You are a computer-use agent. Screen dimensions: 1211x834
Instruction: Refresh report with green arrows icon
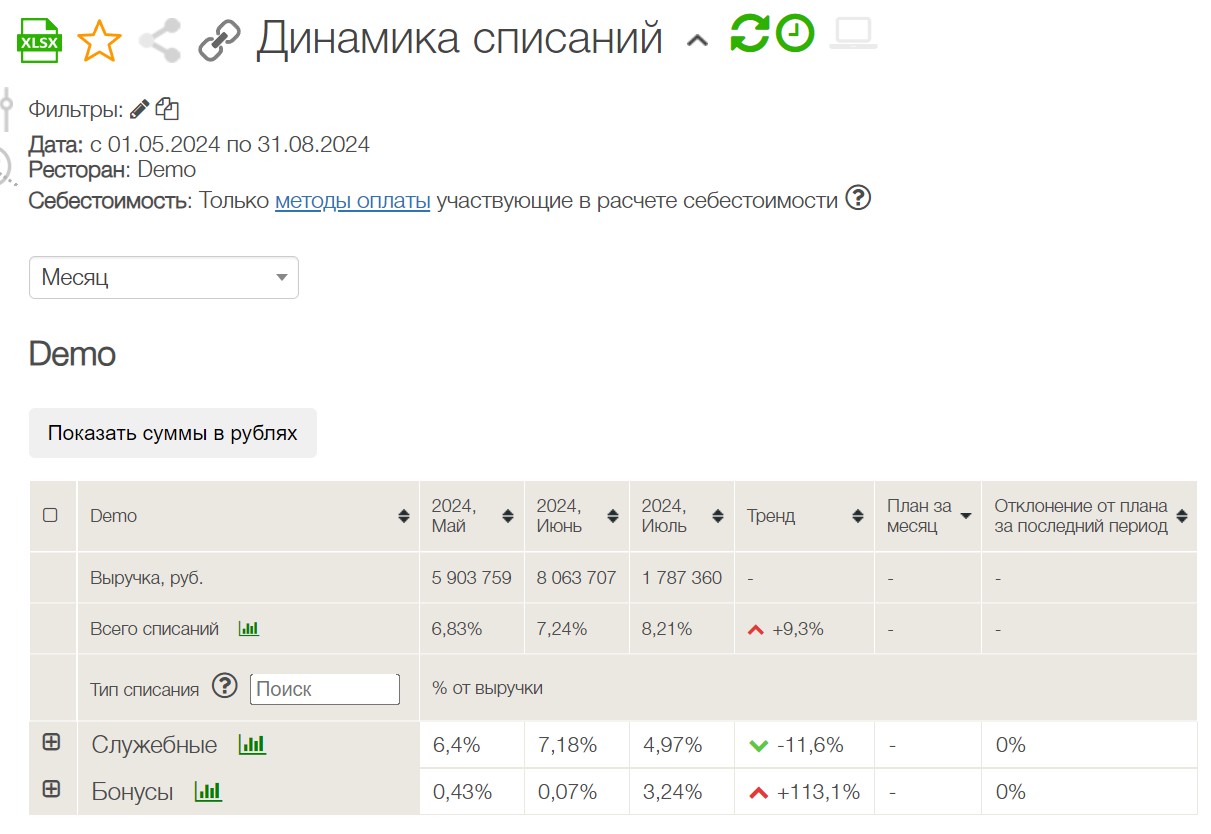(749, 34)
